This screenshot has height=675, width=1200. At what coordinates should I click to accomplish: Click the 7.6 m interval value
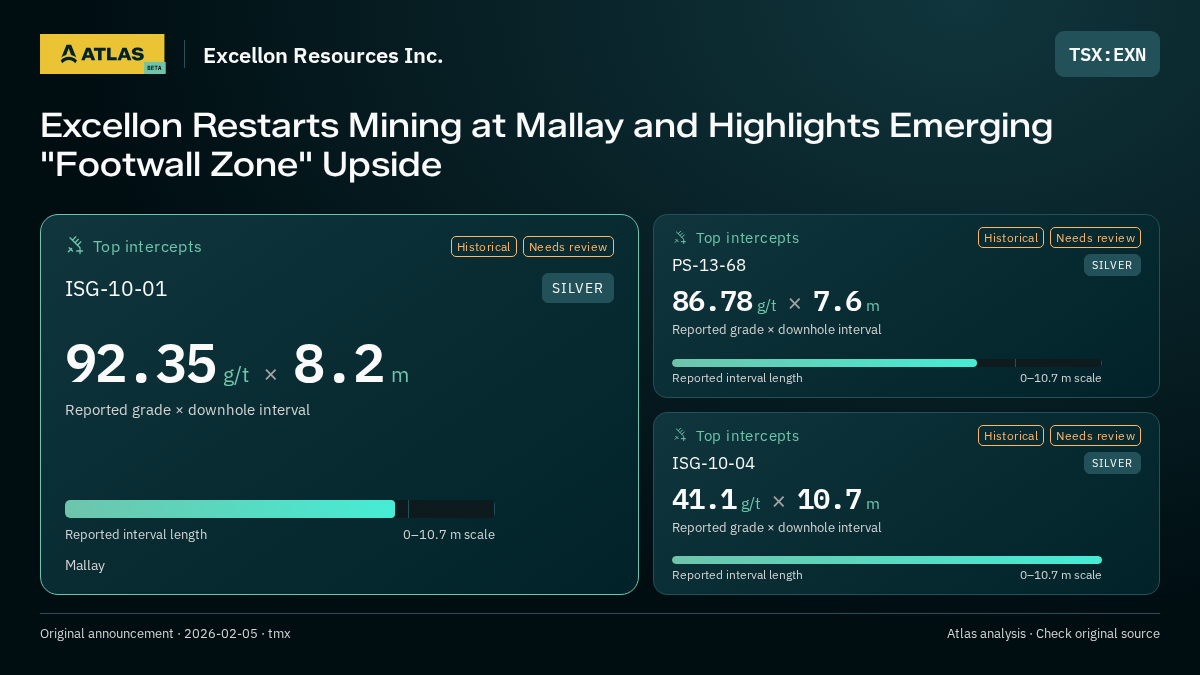pos(846,302)
